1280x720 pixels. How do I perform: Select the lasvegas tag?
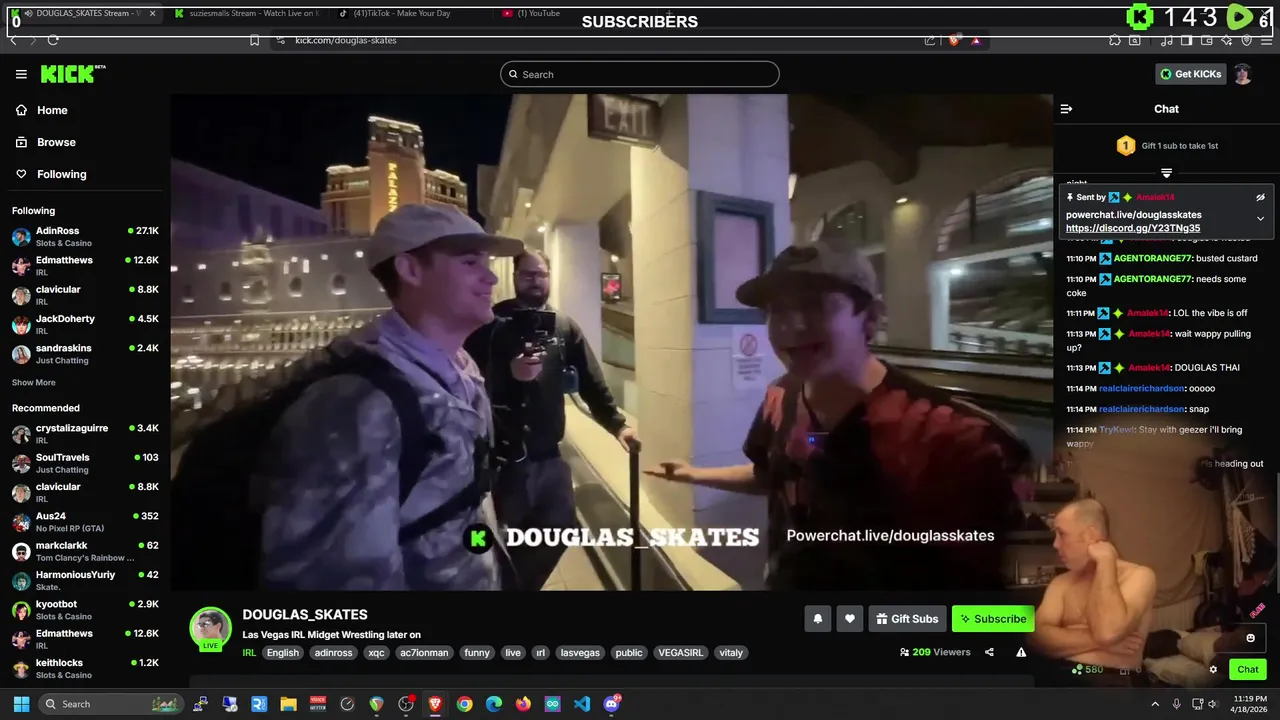tap(580, 653)
